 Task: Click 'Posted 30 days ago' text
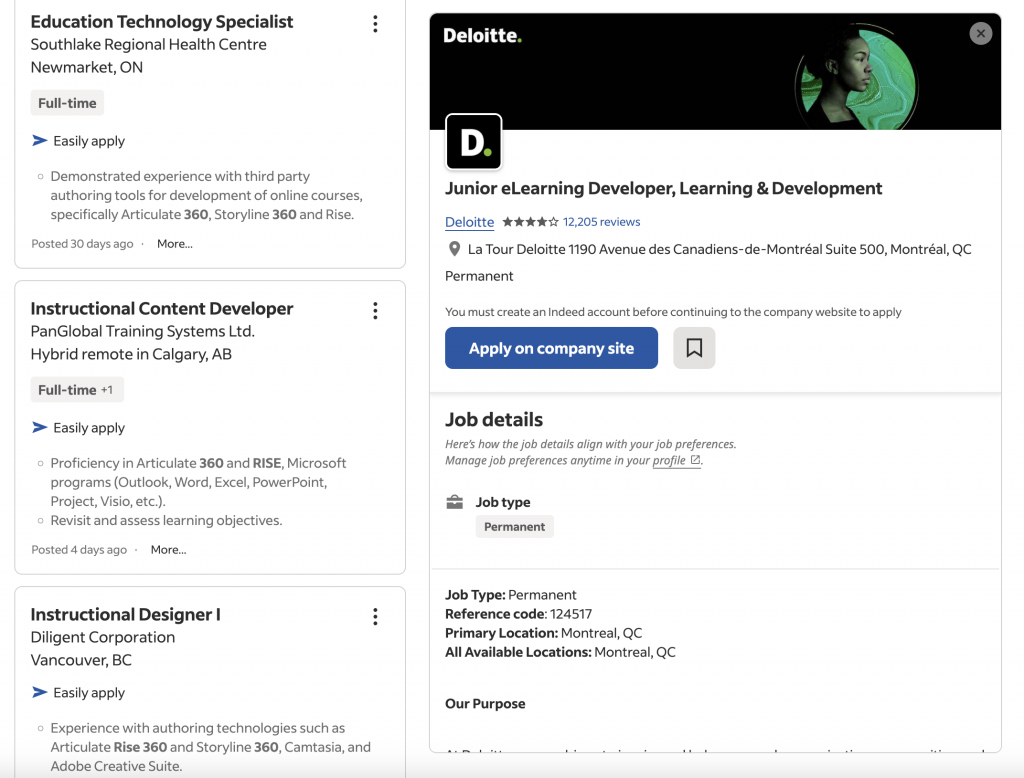pos(82,244)
